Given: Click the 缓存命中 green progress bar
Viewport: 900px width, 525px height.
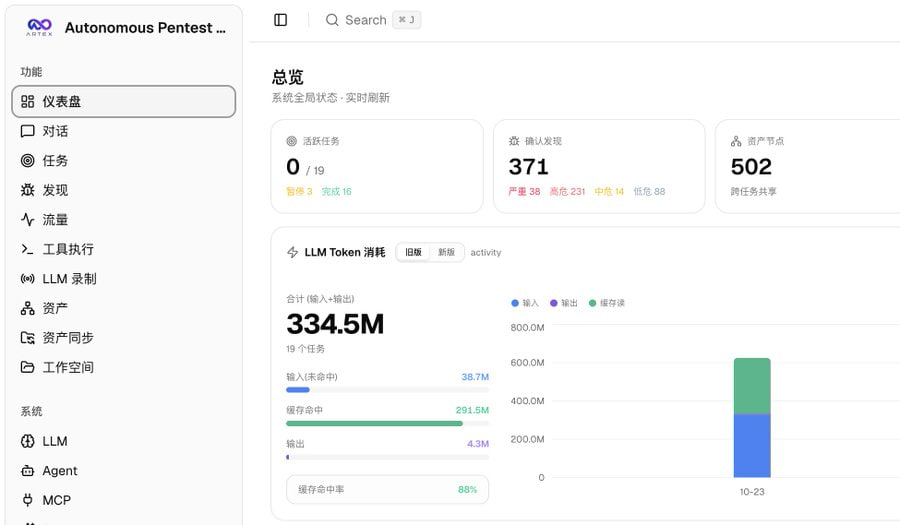Looking at the screenshot, I should pyautogui.click(x=374, y=423).
